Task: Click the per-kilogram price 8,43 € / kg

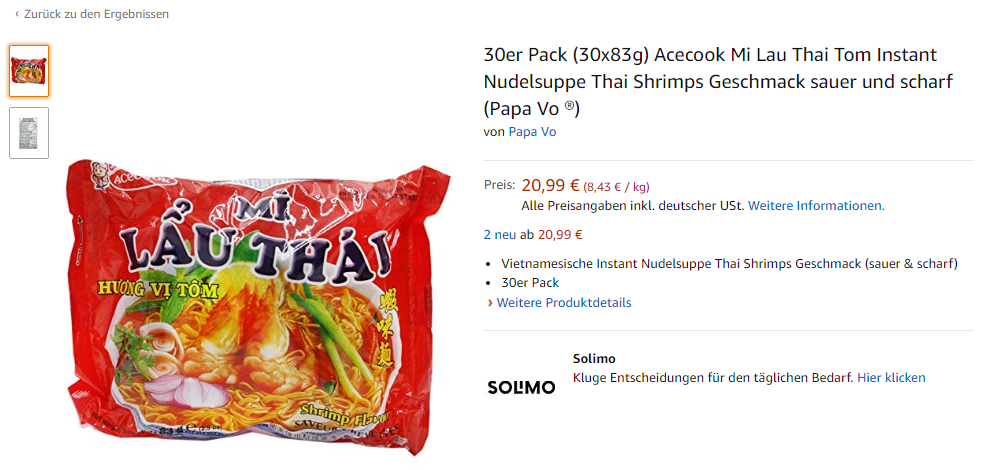Action: click(617, 186)
